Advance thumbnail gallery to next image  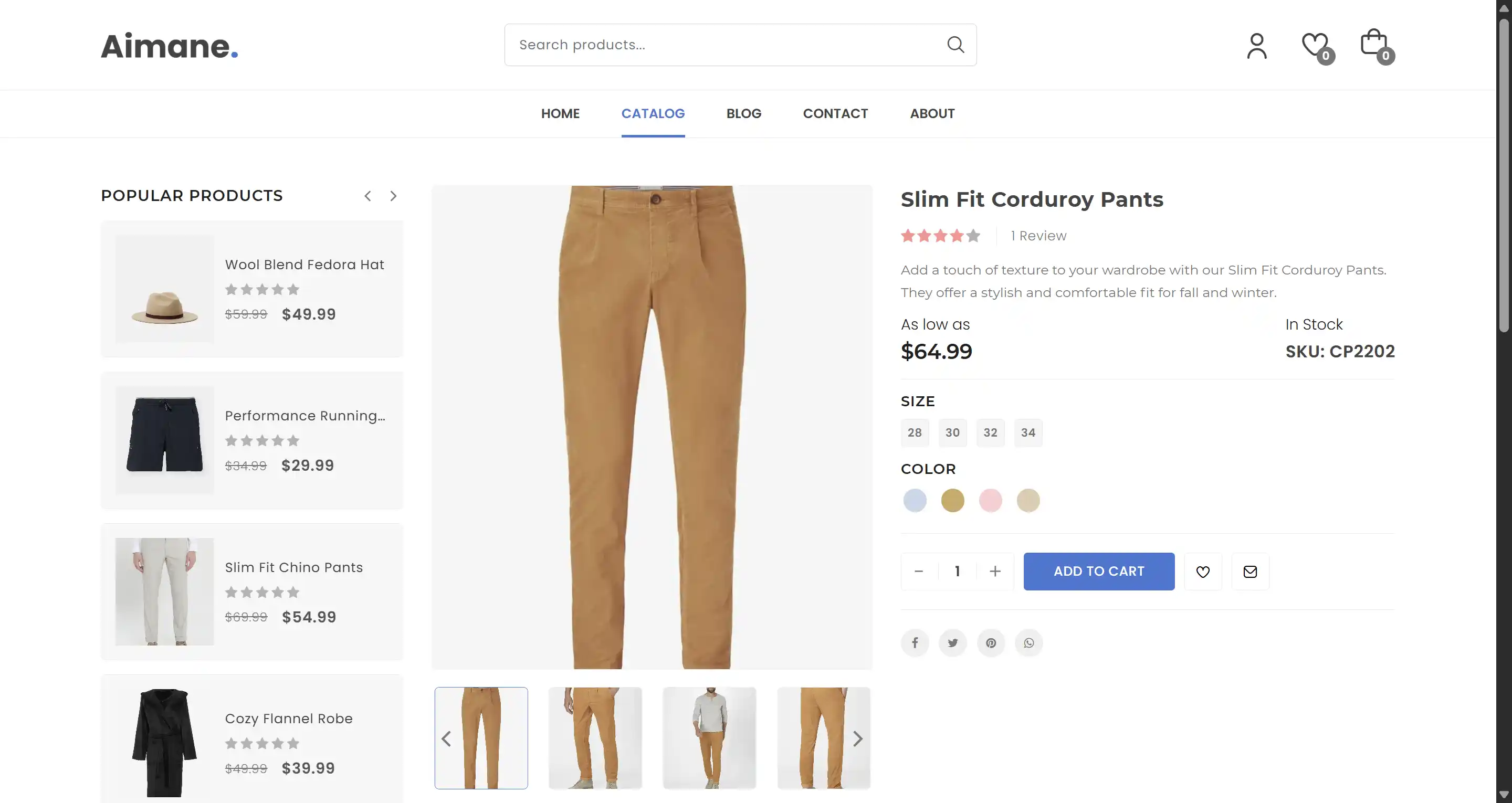pyautogui.click(x=857, y=738)
